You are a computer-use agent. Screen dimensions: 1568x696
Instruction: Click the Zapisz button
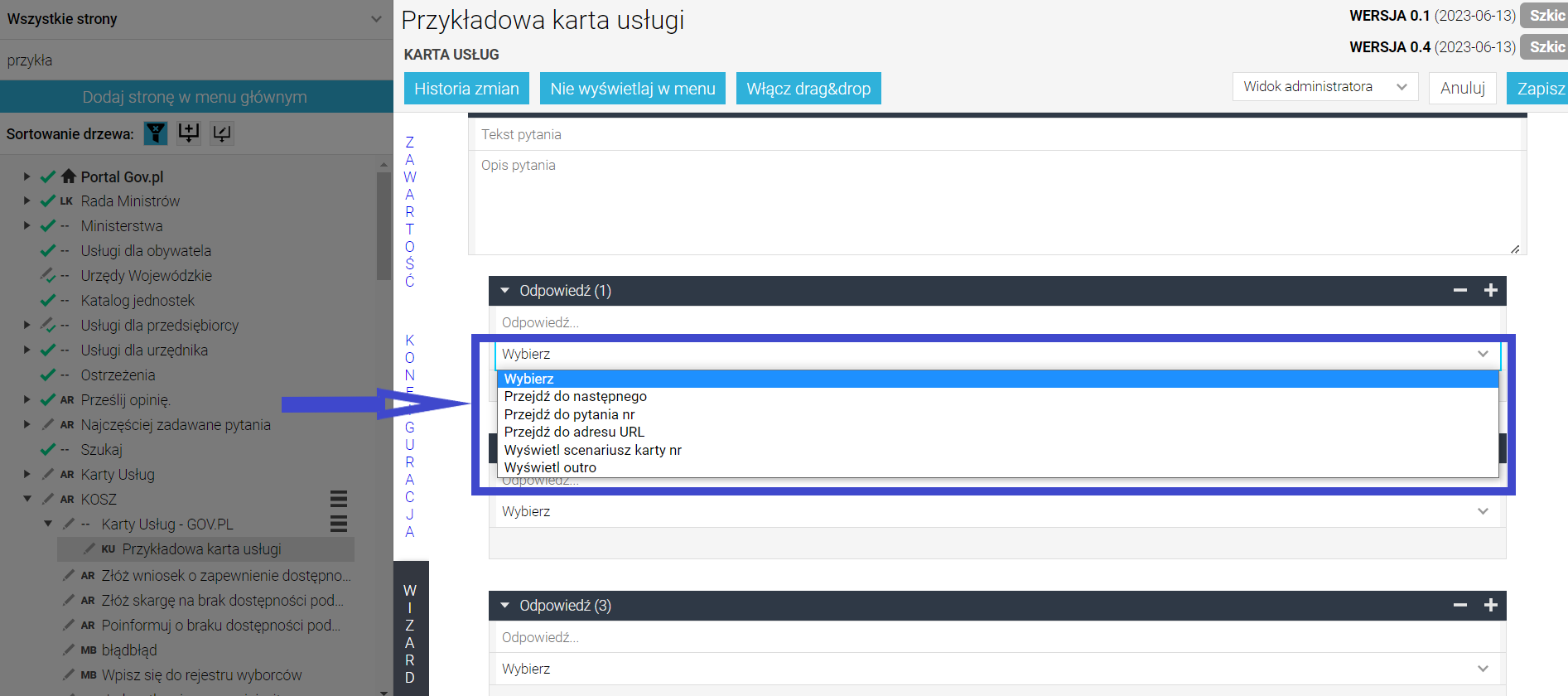click(1539, 88)
